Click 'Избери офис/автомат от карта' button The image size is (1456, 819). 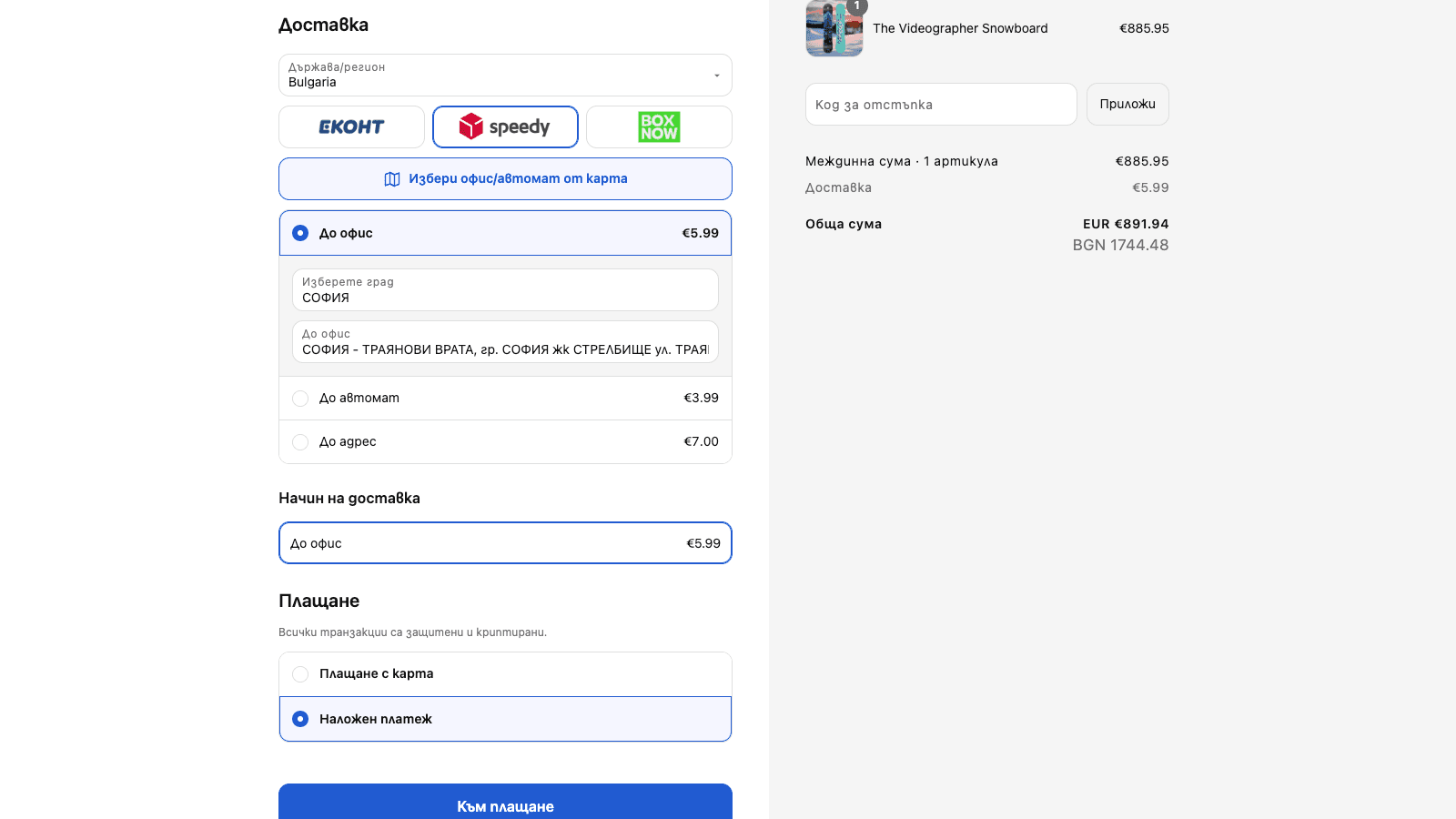pos(505,178)
